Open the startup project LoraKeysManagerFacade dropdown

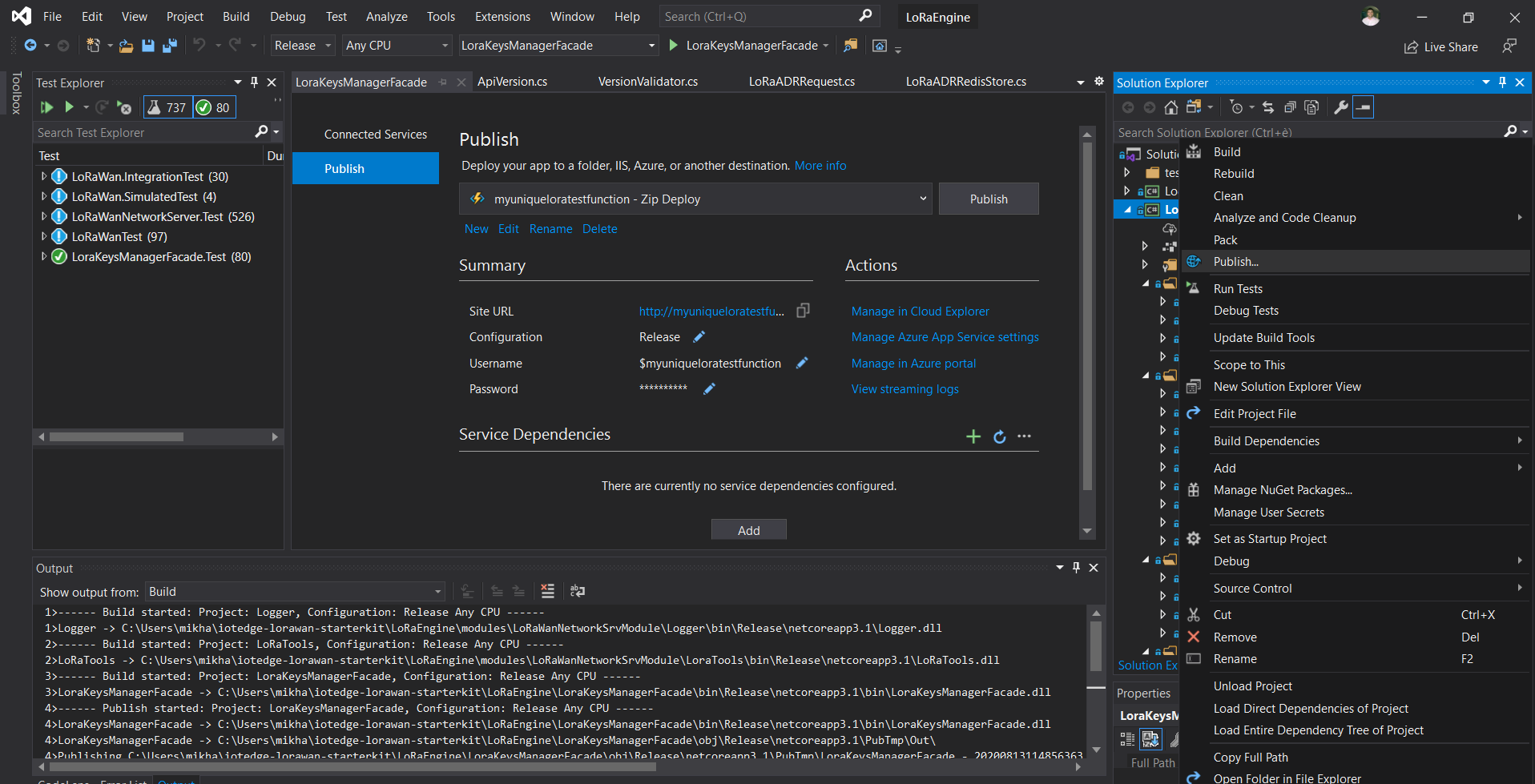click(x=558, y=46)
